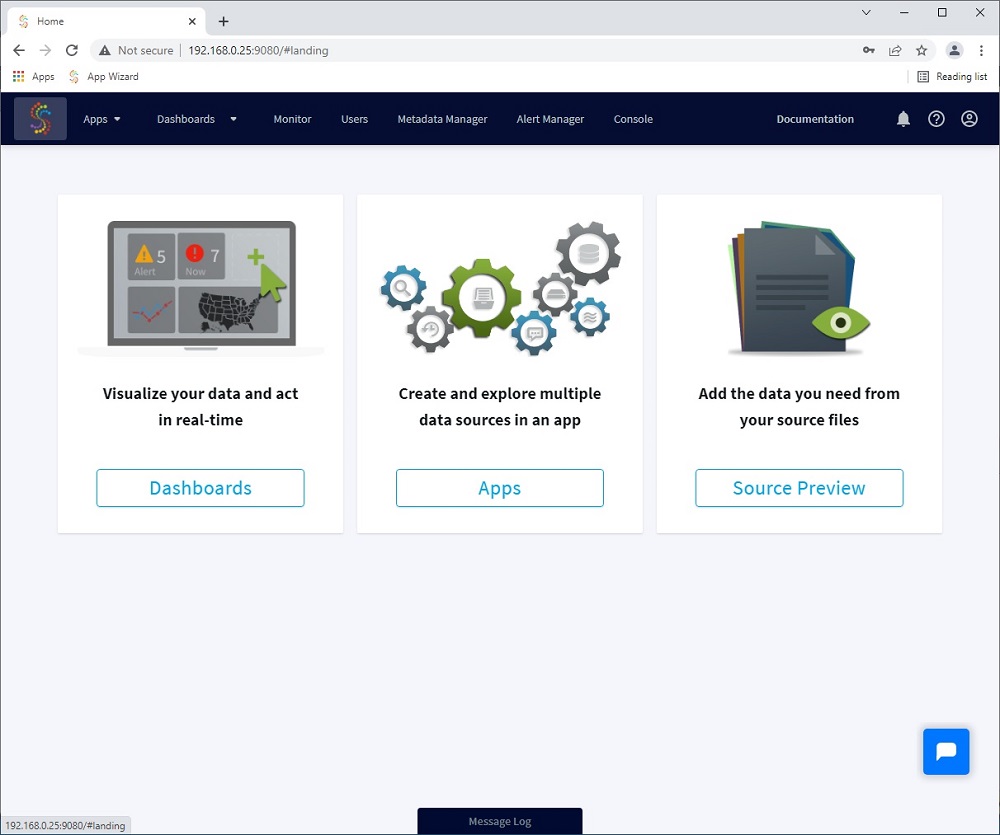
Task: Open the Chrome profile avatar icon
Action: pos(954,50)
